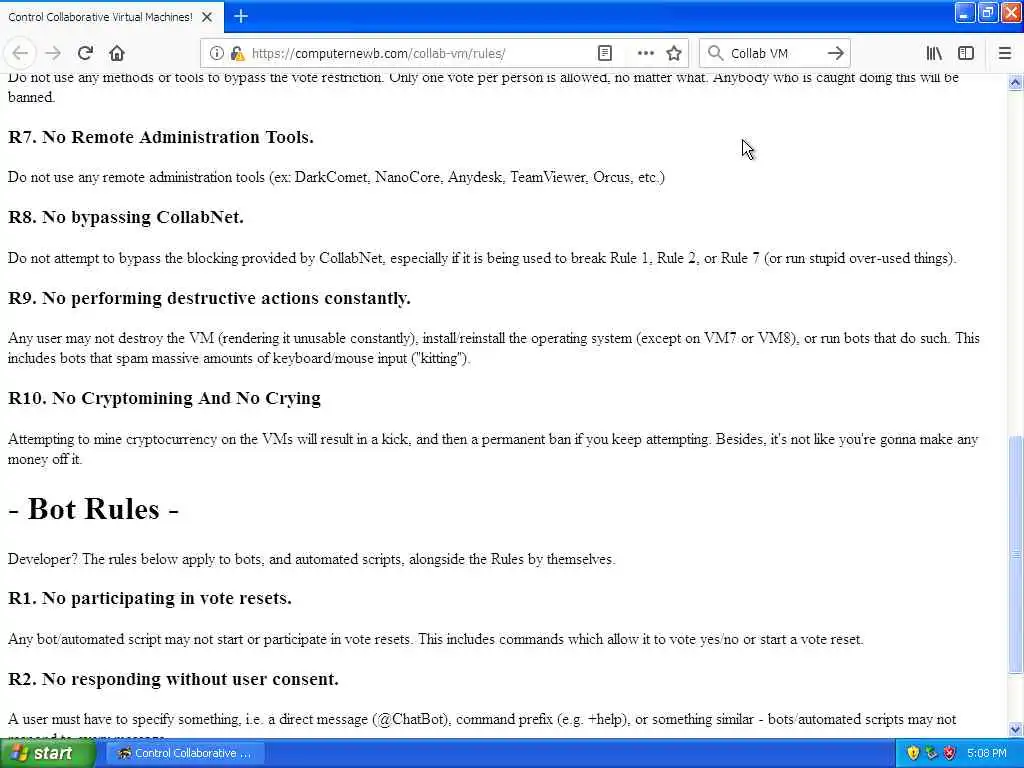
Task: Click scrollbar down arrow
Action: coord(1015,729)
